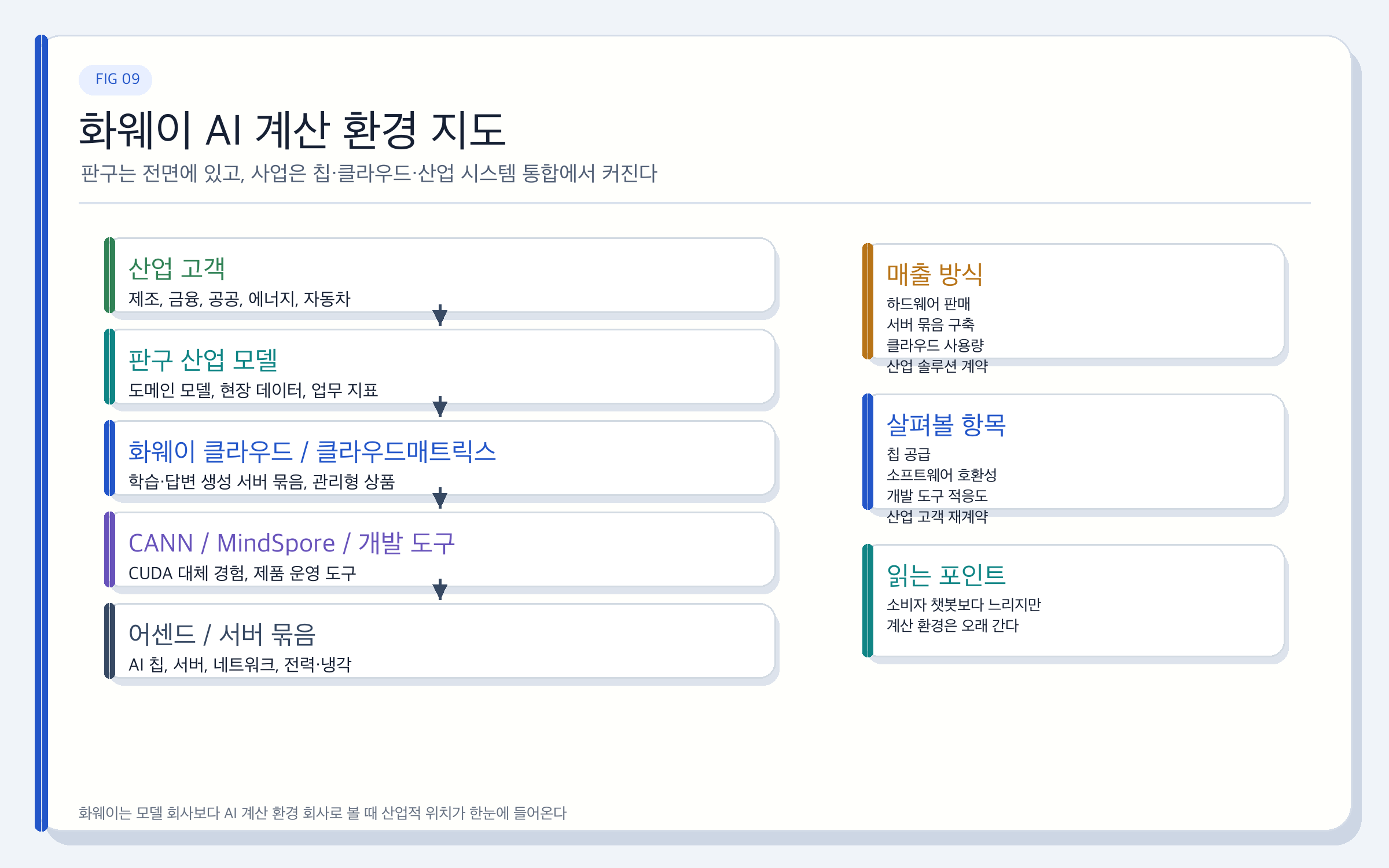Click text 도메인 모델, 현장 데이터, 업무 지표
Viewport: 1389px width, 868px height.
point(253,391)
